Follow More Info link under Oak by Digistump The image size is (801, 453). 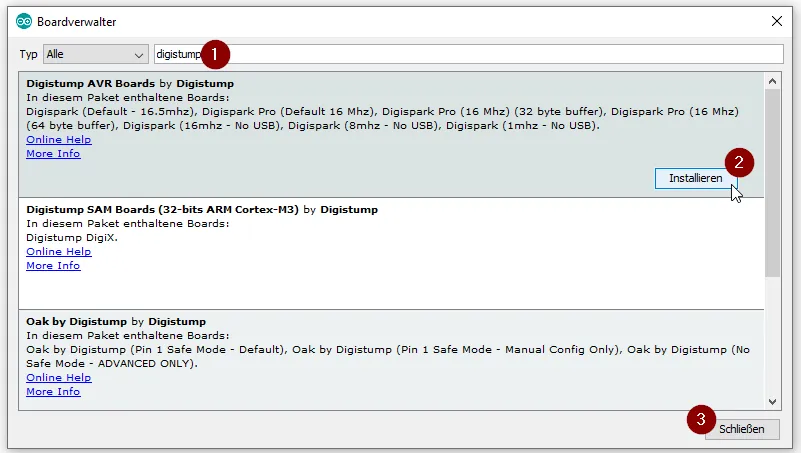53,392
